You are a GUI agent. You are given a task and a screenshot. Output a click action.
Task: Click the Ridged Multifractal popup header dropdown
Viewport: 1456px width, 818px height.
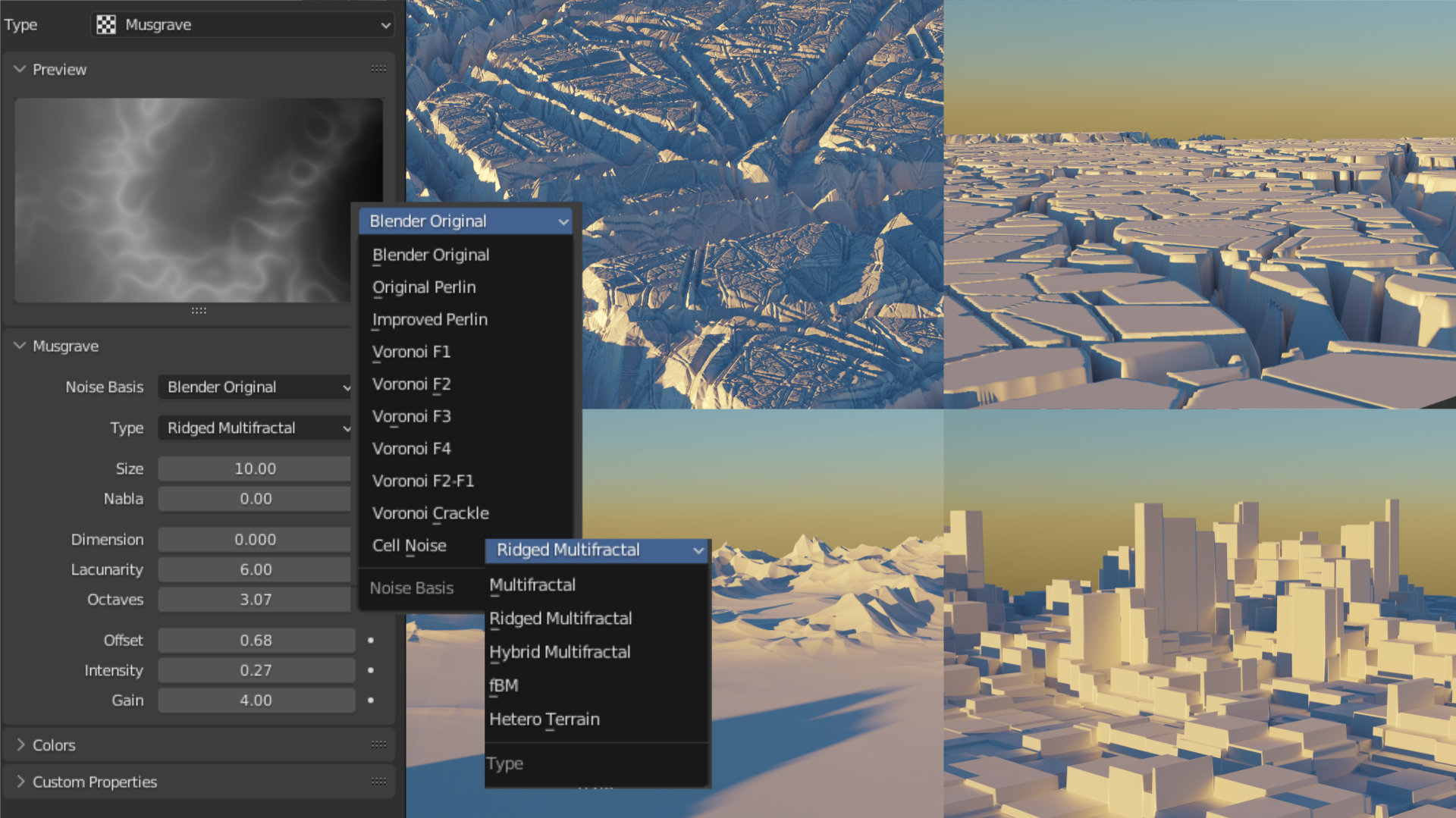click(x=597, y=550)
